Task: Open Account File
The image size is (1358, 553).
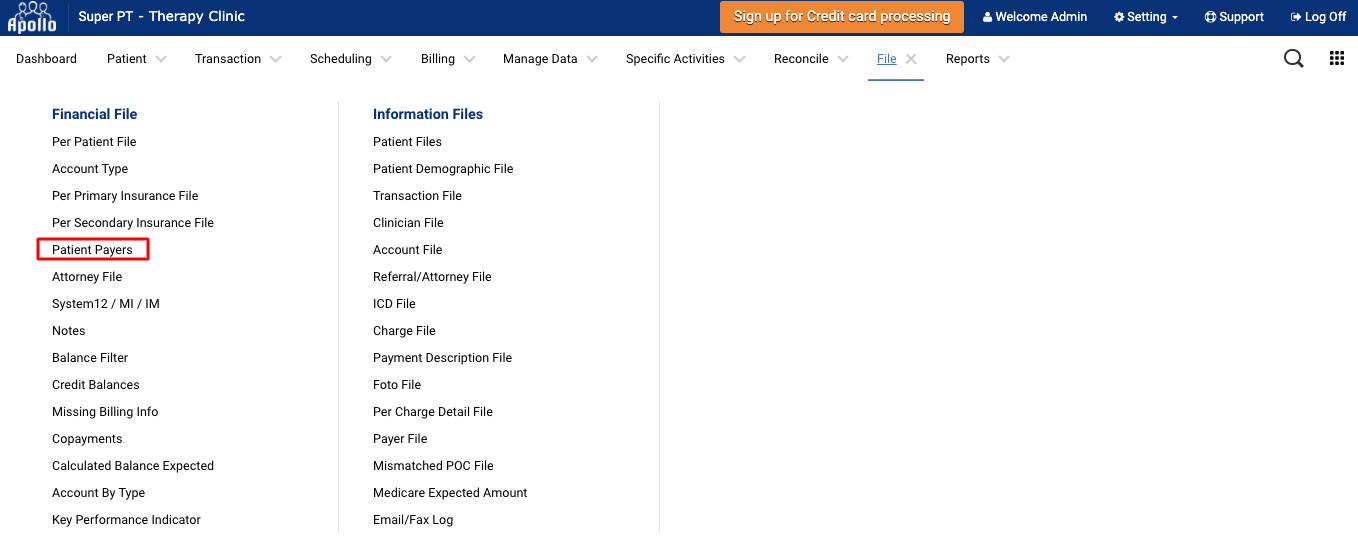Action: click(x=407, y=250)
